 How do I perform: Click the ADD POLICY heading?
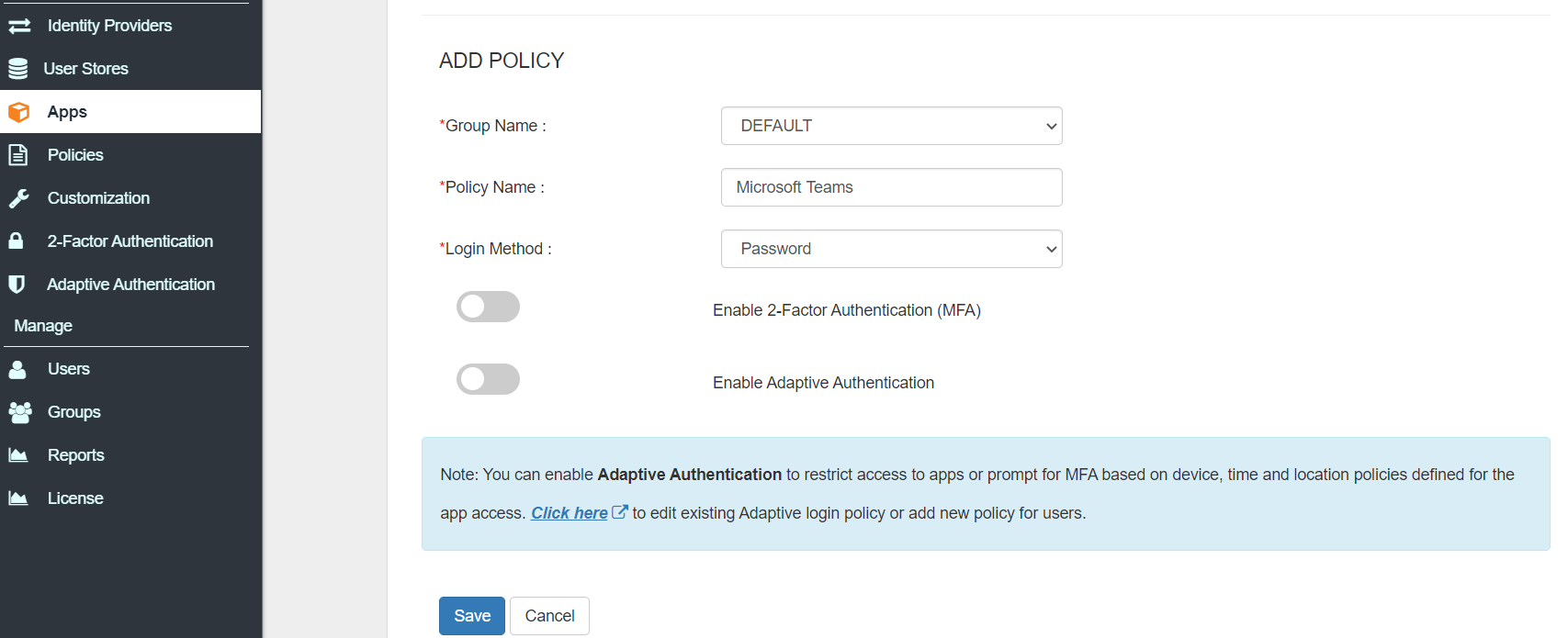(x=502, y=61)
